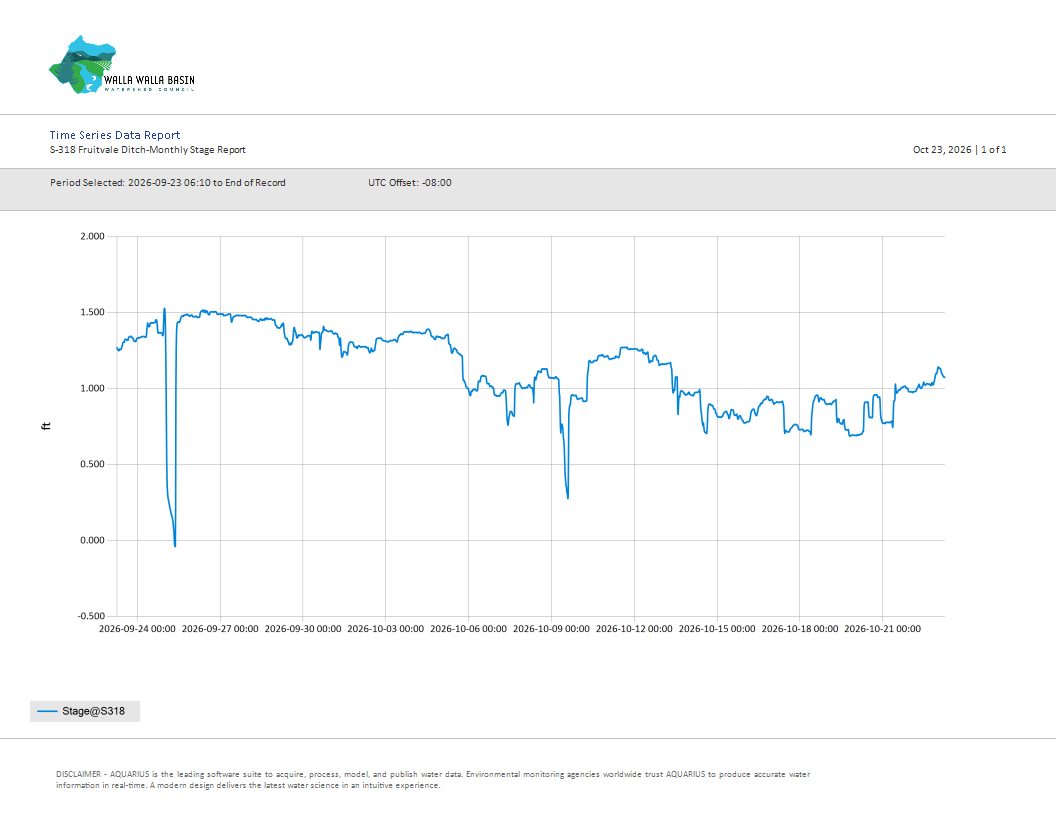Click the 2026-09-24 00:00 x-axis label
Image resolution: width=1056 pixels, height=816 pixels.
[137, 629]
